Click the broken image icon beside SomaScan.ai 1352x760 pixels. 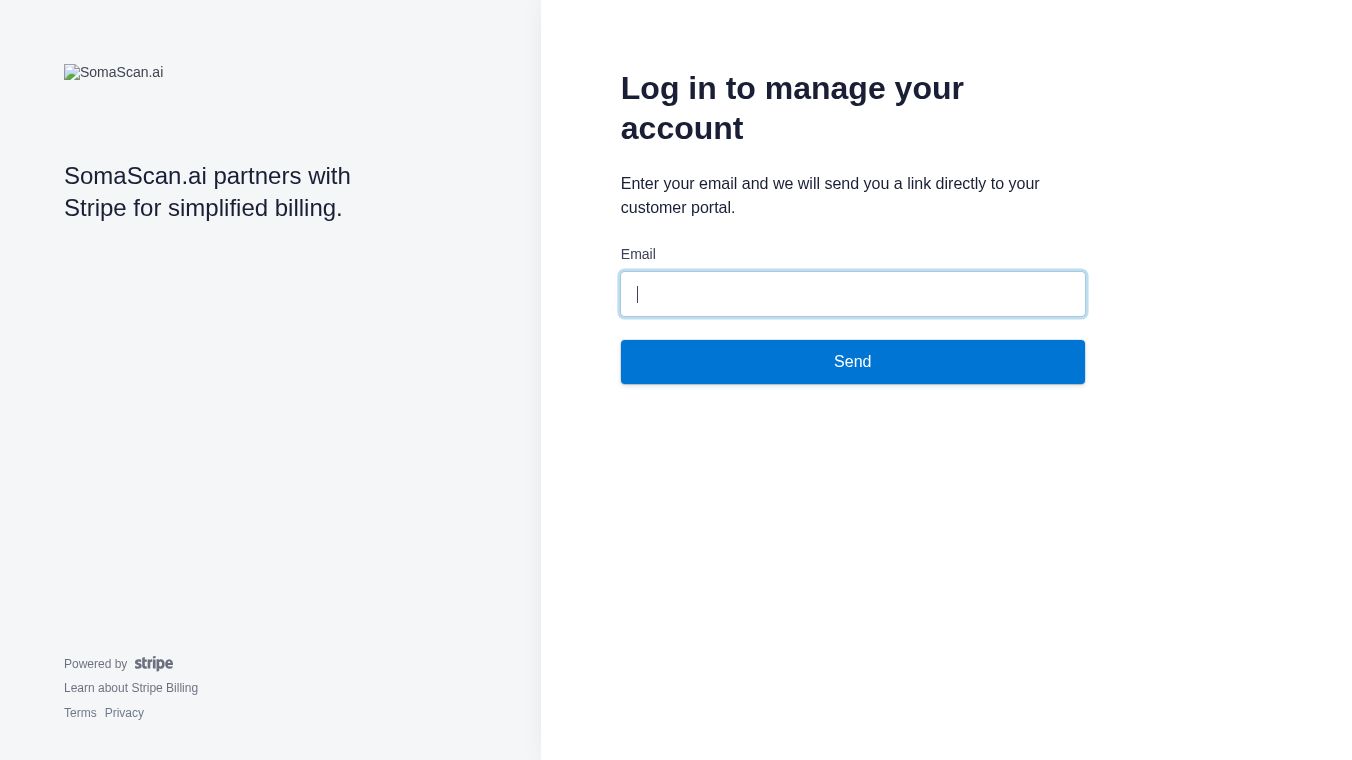pos(71,72)
